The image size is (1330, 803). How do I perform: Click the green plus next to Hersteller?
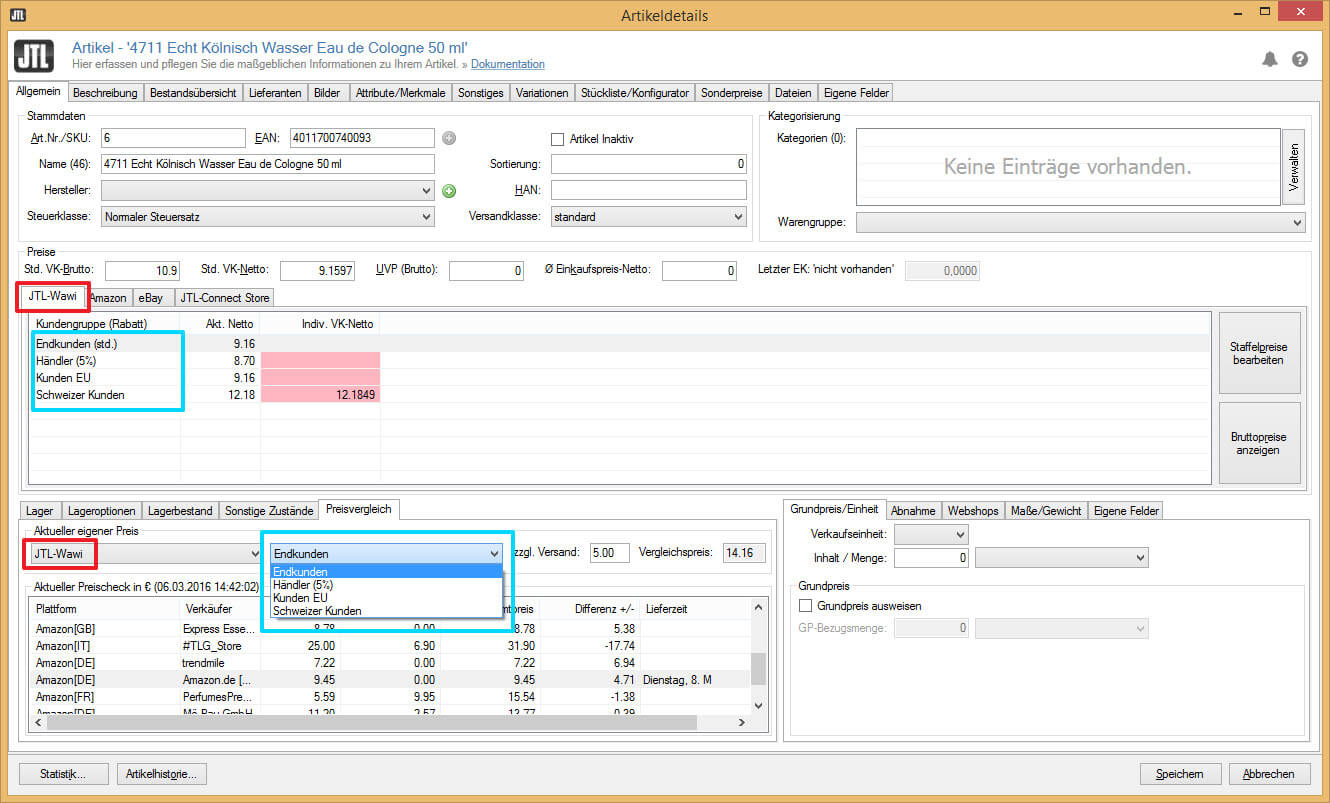(x=449, y=191)
